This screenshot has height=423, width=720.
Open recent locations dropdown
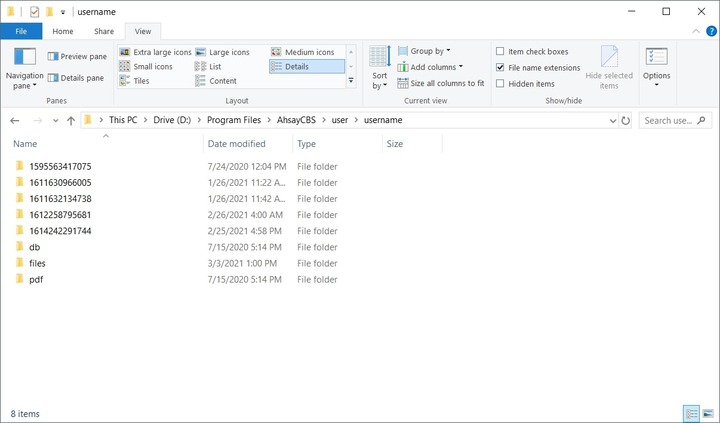[x=56, y=120]
